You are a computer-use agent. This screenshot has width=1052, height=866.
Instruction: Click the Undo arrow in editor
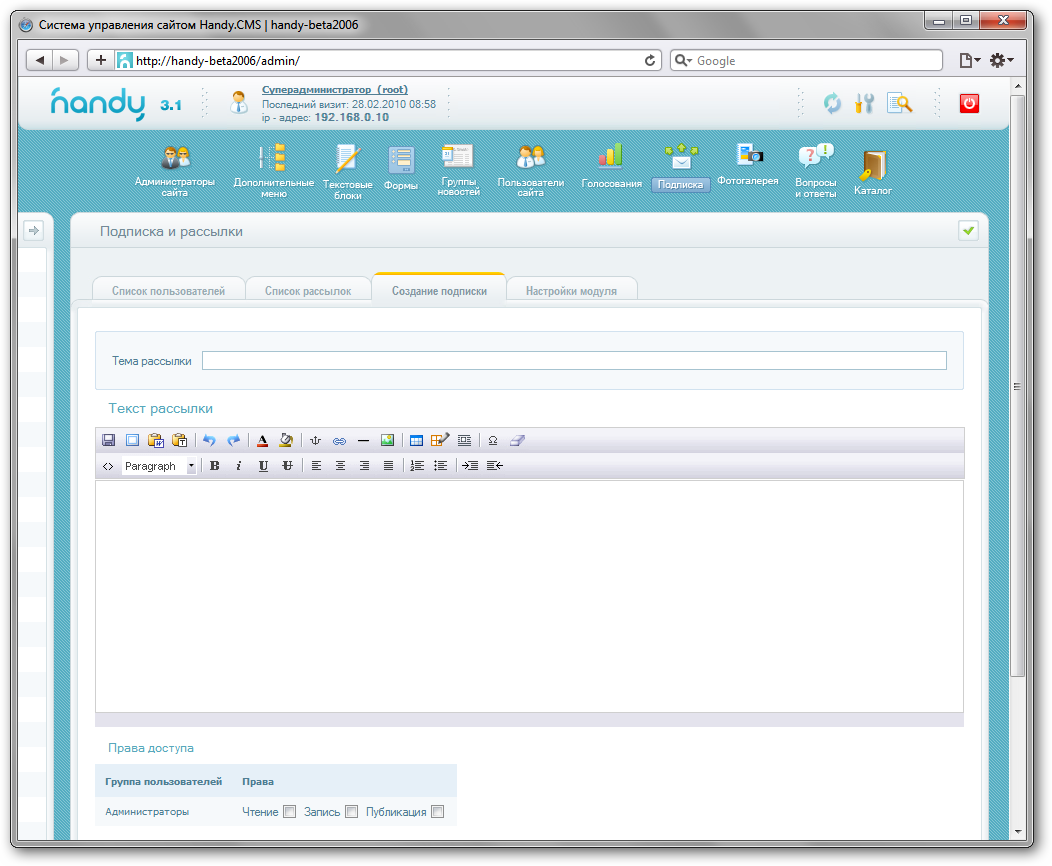pyautogui.click(x=209, y=440)
